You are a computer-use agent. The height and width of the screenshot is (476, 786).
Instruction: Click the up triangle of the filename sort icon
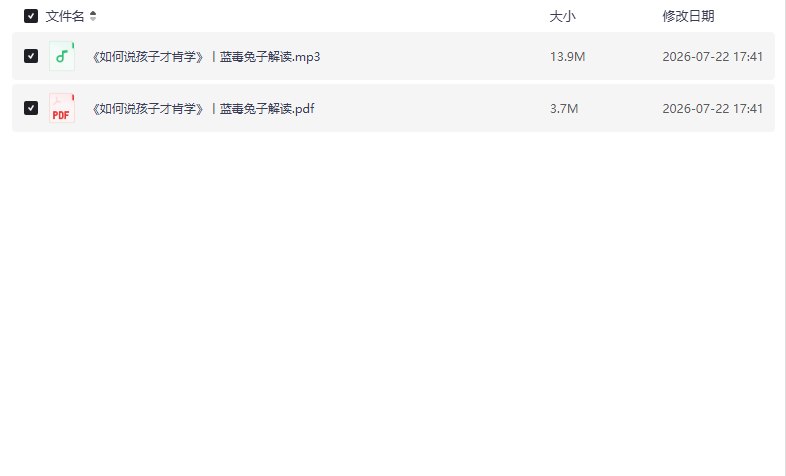click(93, 13)
